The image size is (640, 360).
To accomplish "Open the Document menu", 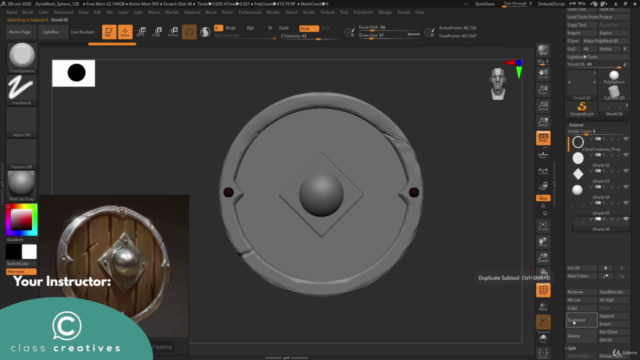I will pos(63,12).
